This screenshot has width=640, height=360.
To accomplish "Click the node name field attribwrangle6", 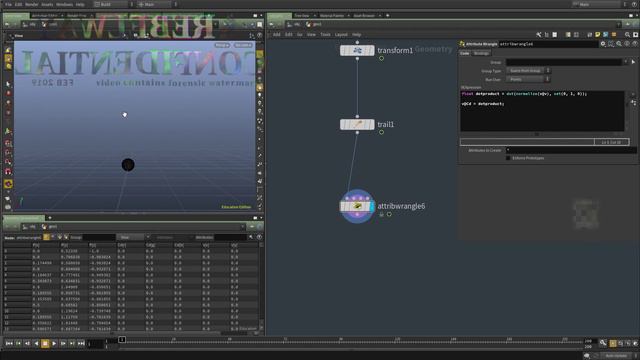I will click(x=549, y=44).
